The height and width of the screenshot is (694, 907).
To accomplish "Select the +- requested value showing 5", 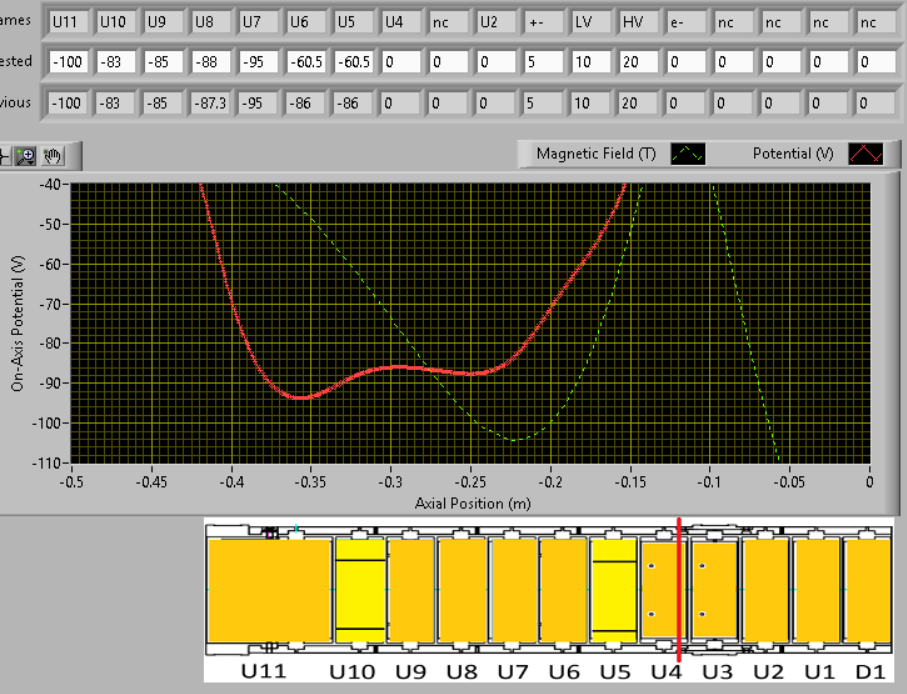I will [x=543, y=62].
